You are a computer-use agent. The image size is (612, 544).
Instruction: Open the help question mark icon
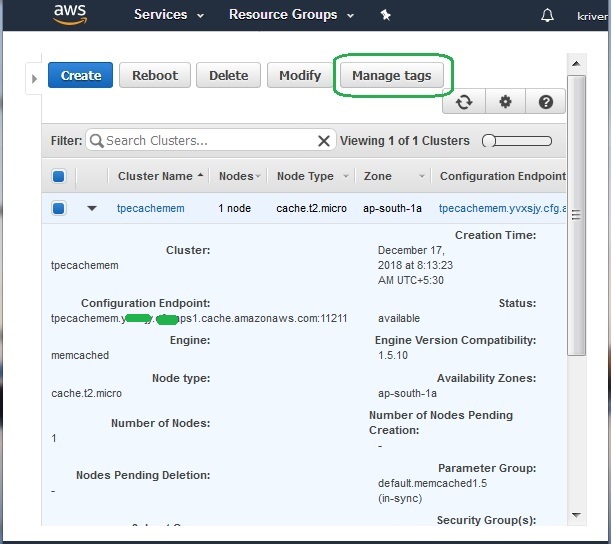click(545, 101)
